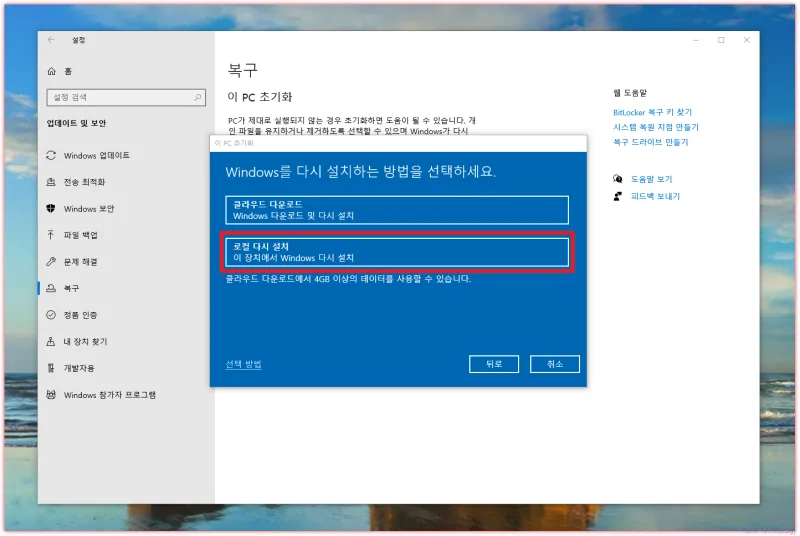Click the 복구 recovery icon in sidebar

point(51,288)
